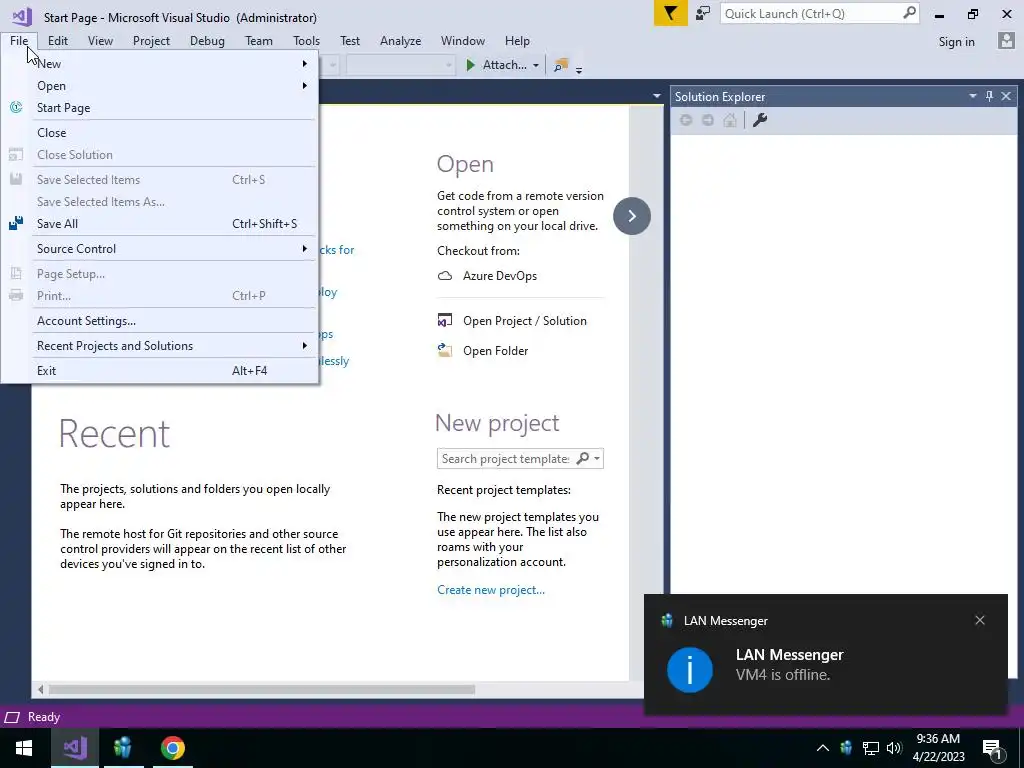This screenshot has width=1024, height=768.
Task: Open the Tools menu
Action: 306,40
